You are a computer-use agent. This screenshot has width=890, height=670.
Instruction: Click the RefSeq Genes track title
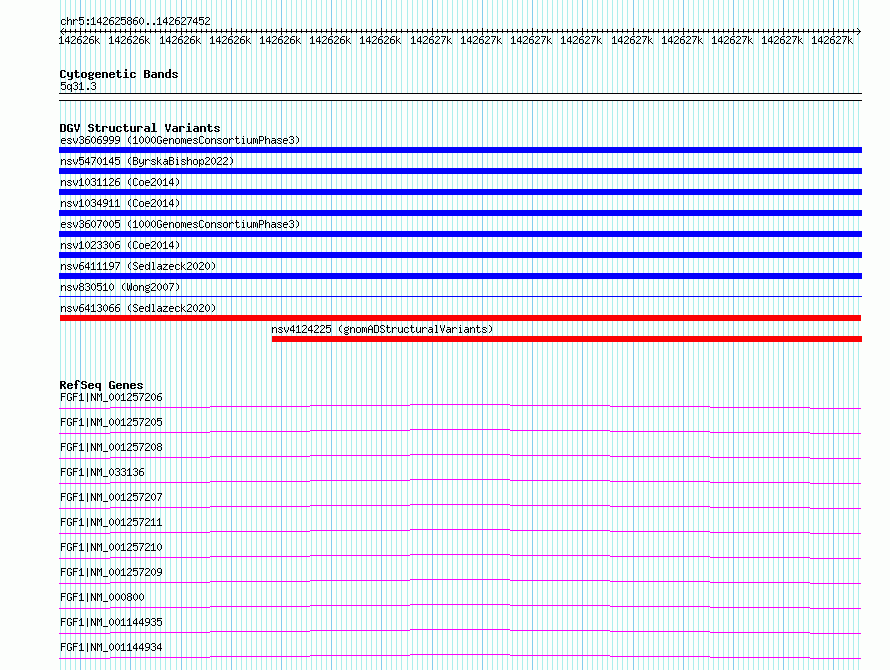[101, 385]
